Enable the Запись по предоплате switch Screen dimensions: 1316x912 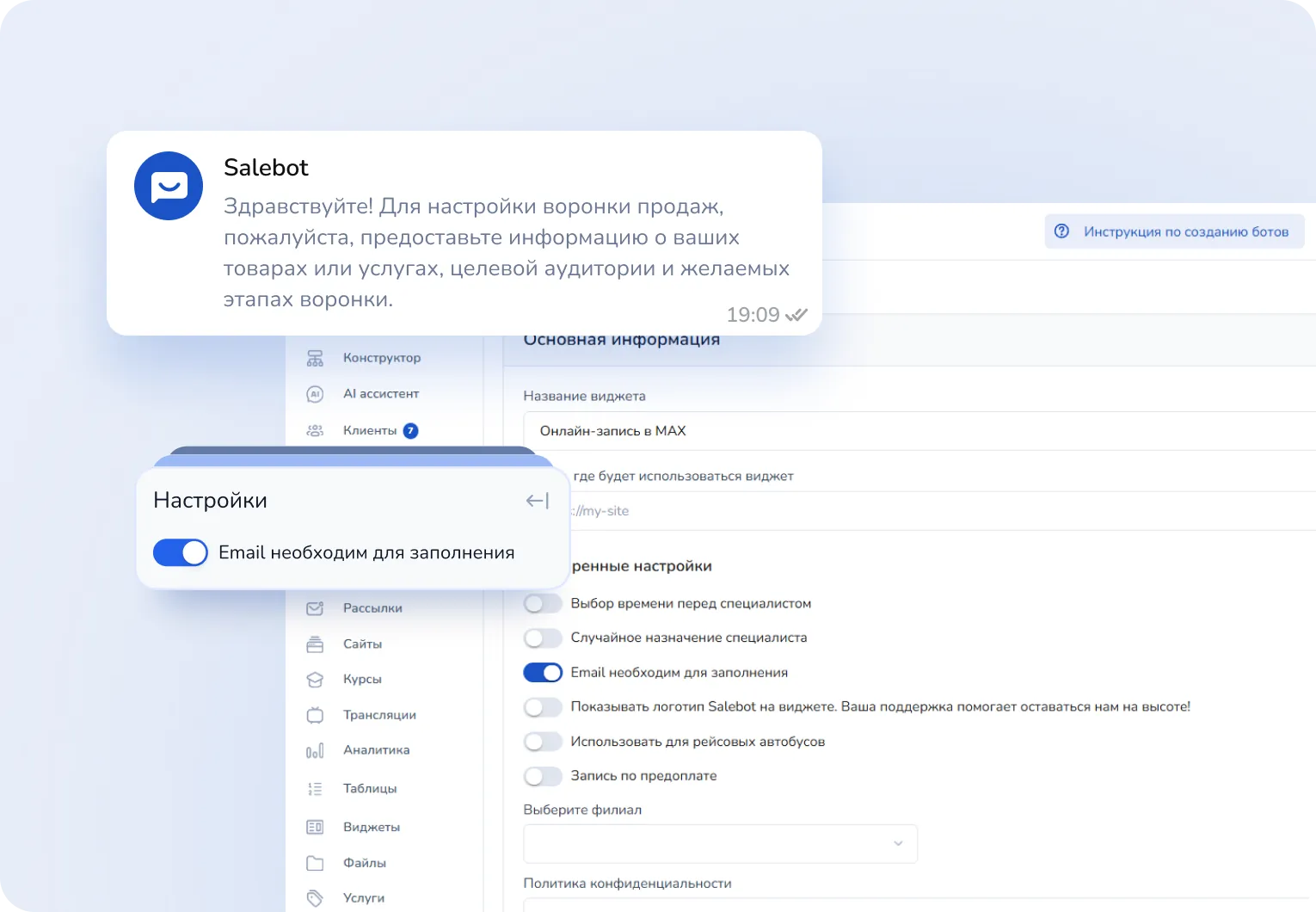pos(543,776)
